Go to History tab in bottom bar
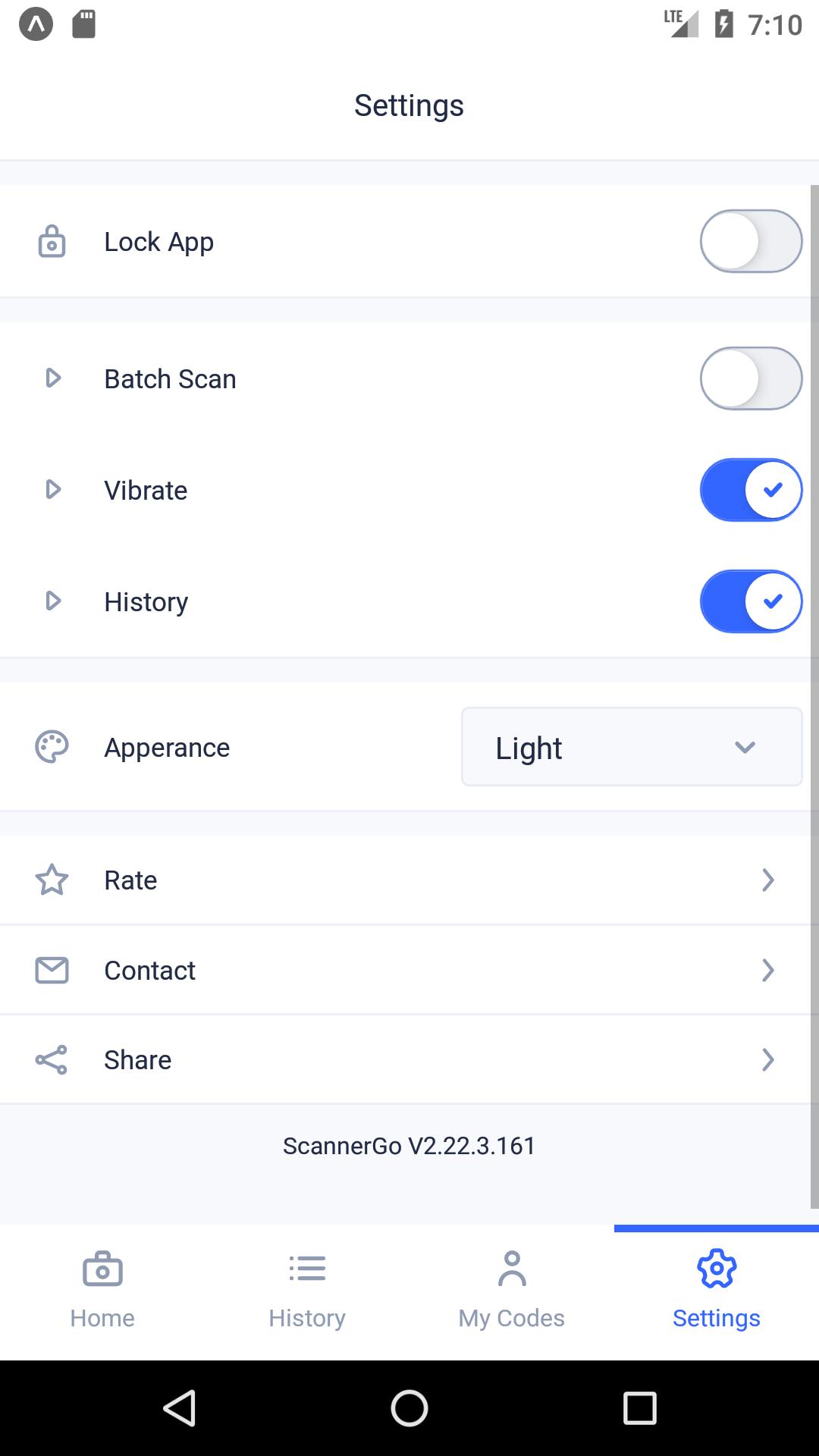 tap(307, 1291)
